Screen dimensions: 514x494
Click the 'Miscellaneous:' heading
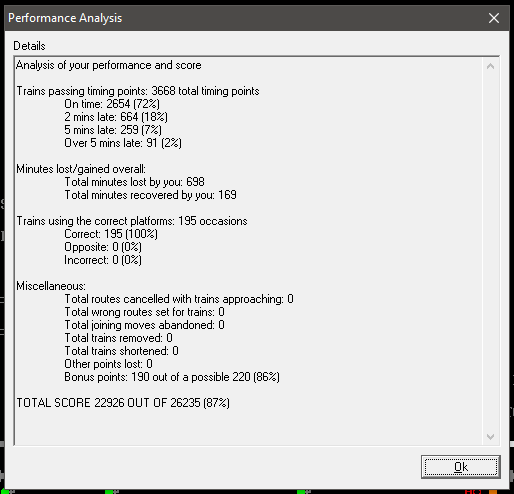51,286
